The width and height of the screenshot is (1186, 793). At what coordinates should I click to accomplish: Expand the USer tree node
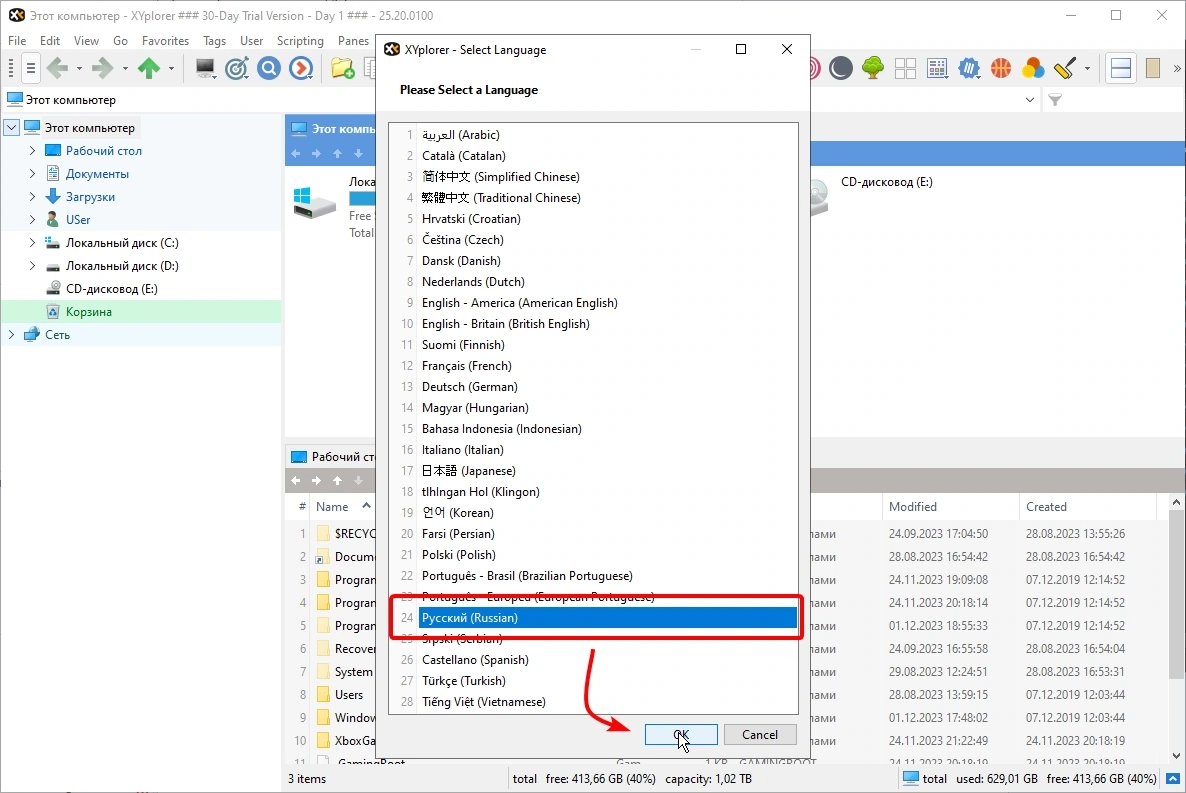click(x=32, y=219)
